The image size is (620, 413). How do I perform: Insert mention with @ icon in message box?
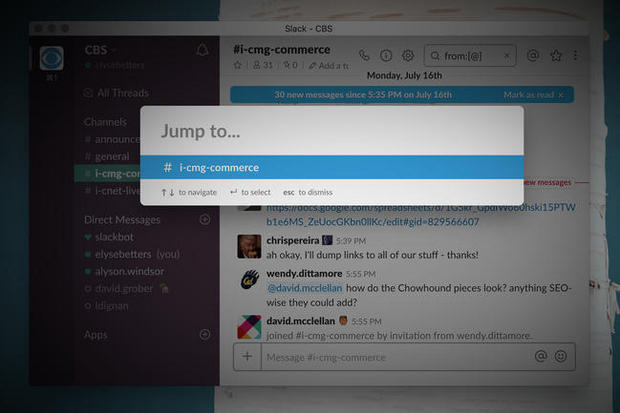[x=541, y=356]
